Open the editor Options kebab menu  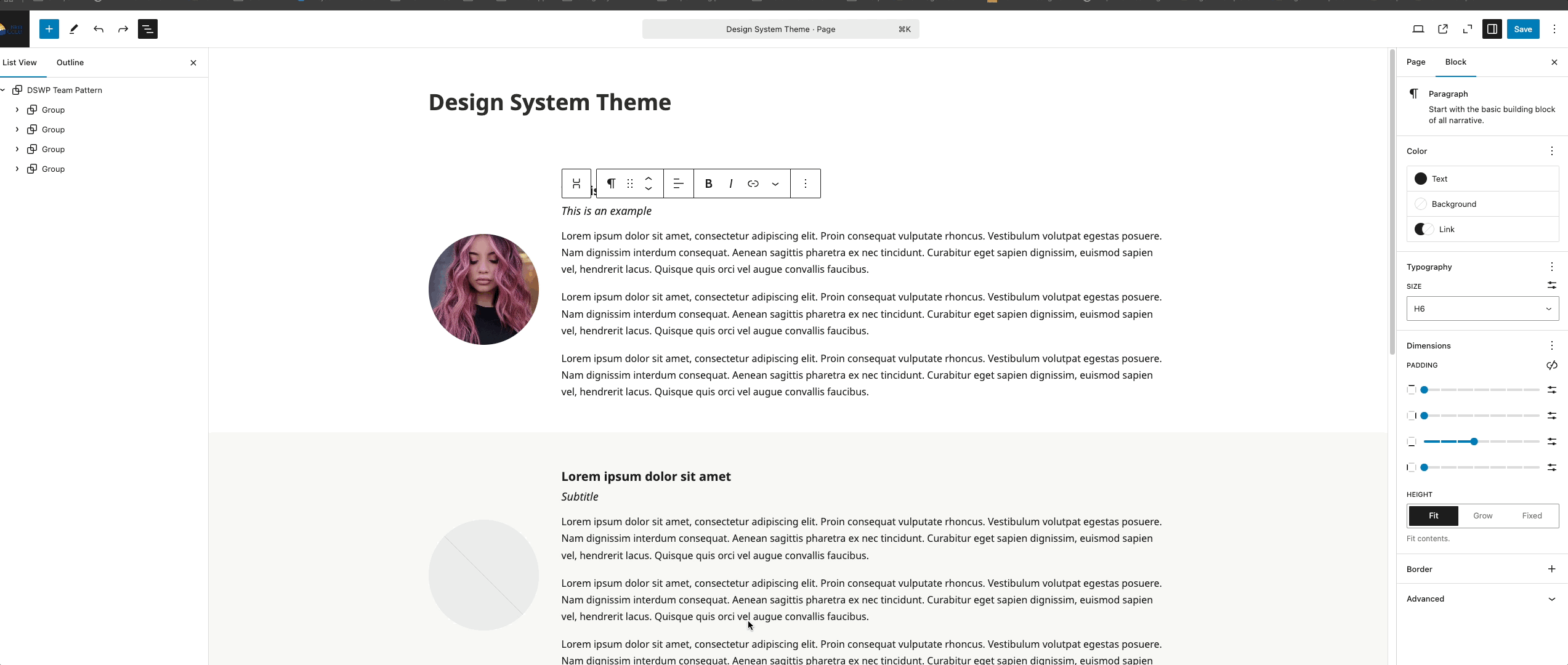pyautogui.click(x=1554, y=29)
